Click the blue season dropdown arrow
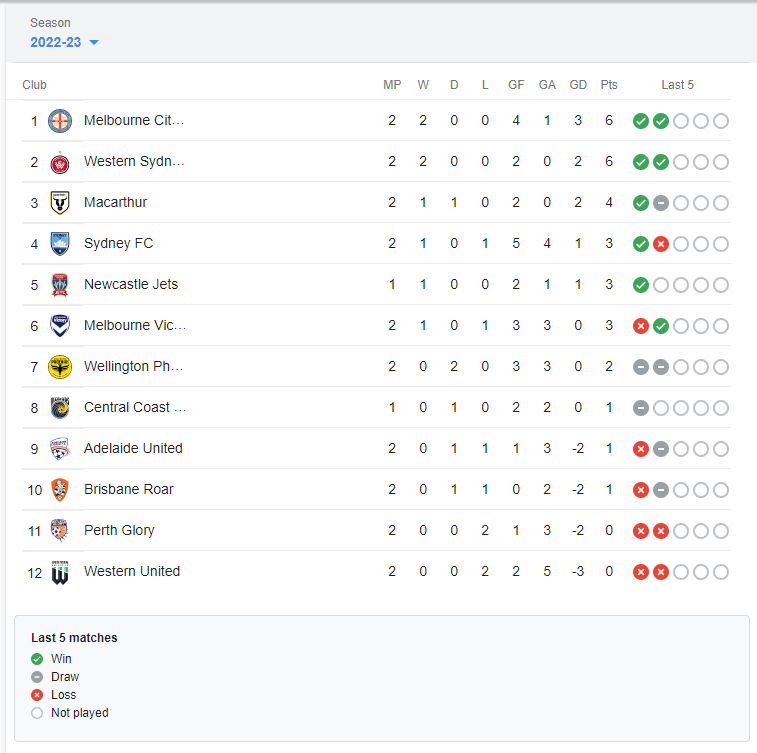 pyautogui.click(x=94, y=42)
